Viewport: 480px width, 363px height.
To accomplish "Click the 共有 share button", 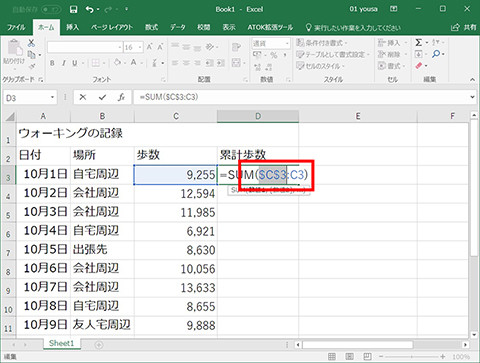I will 464,27.
